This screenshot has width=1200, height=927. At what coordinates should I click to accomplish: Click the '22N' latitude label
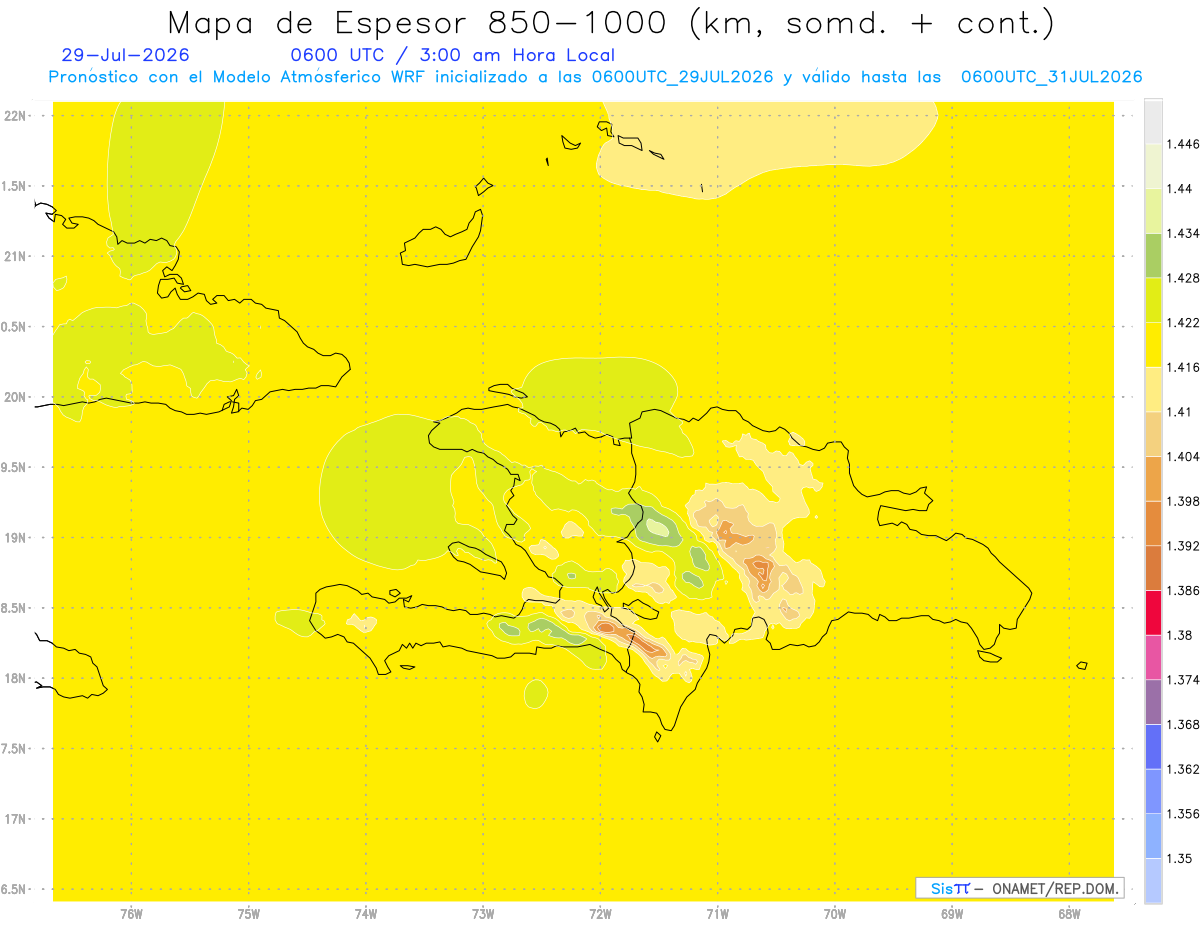[16, 116]
